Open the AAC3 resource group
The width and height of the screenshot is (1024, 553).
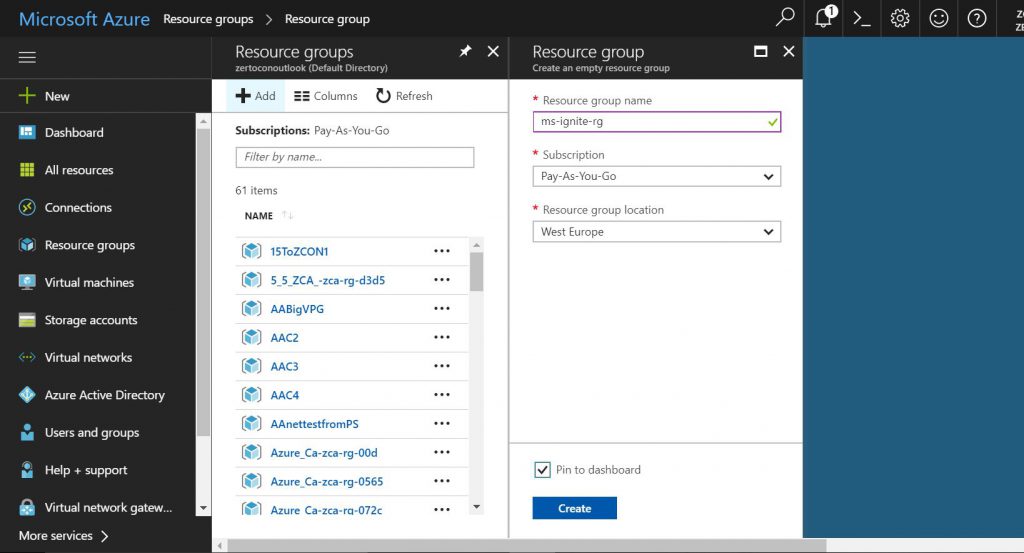point(285,366)
